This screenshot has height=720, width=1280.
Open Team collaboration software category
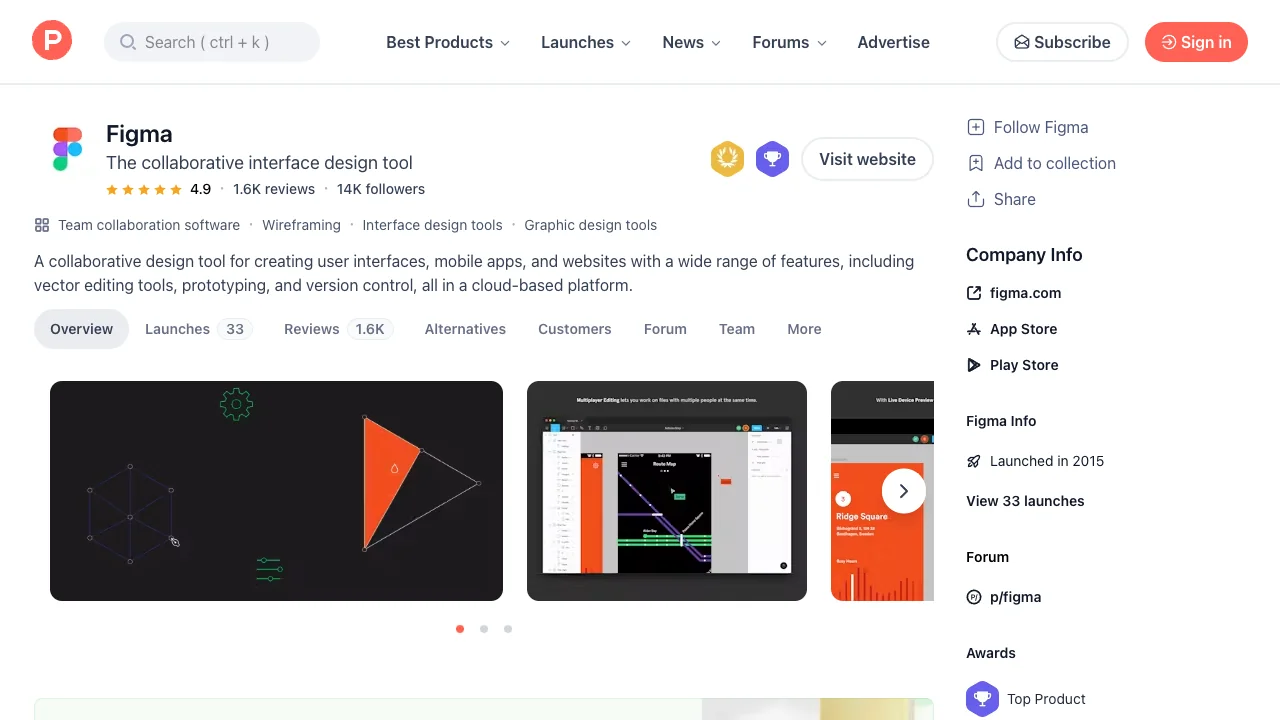149,225
